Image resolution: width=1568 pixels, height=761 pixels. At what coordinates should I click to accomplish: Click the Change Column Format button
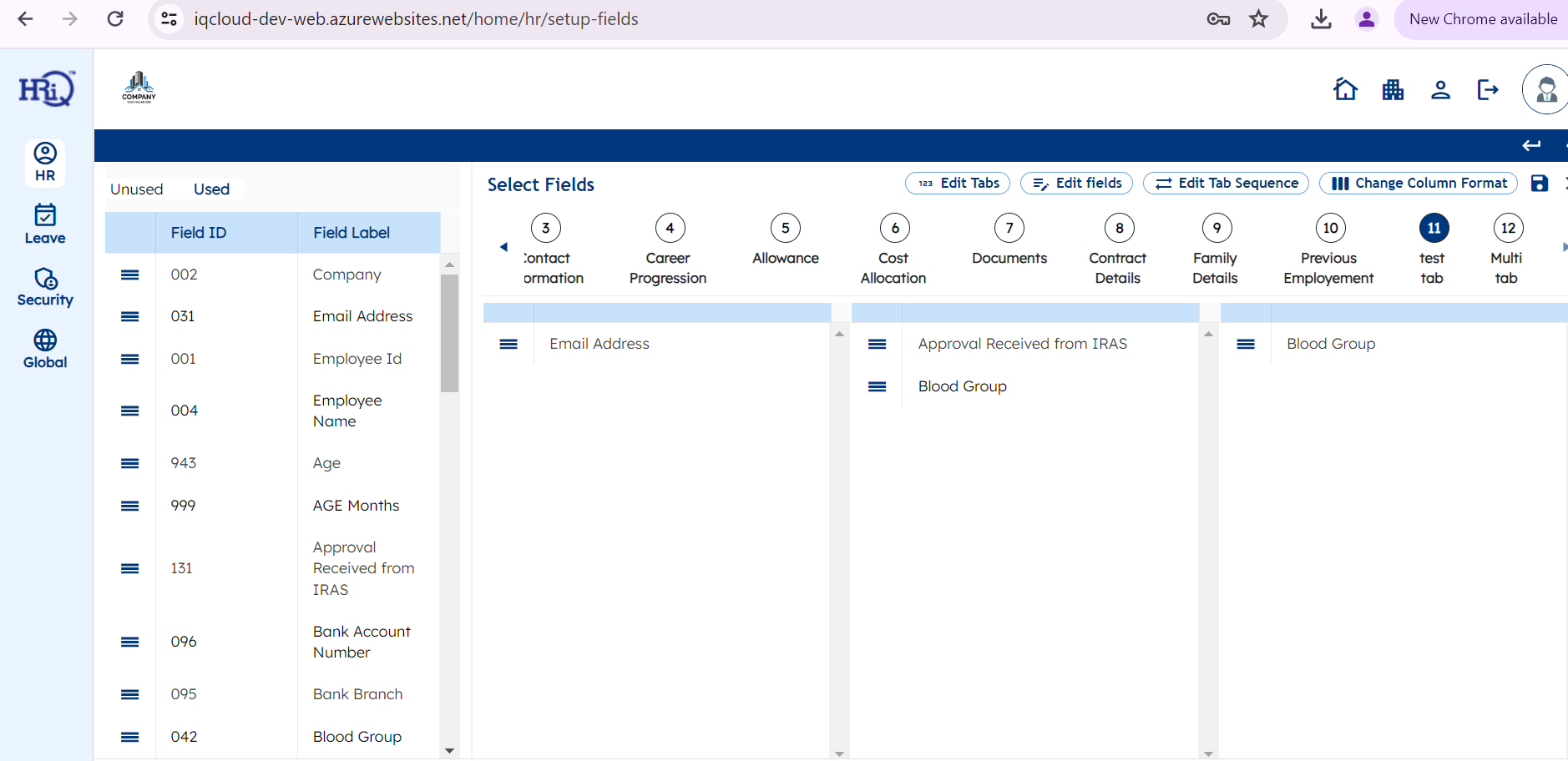[x=1418, y=183]
